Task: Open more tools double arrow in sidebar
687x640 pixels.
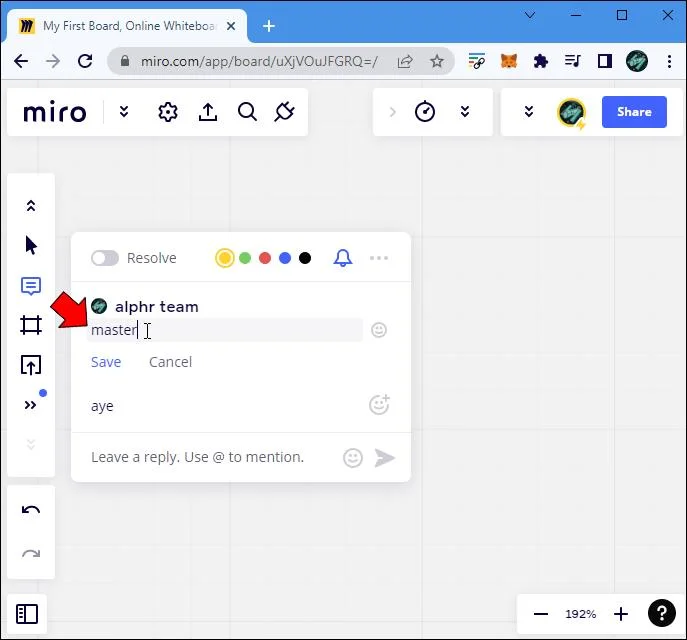Action: coord(30,405)
